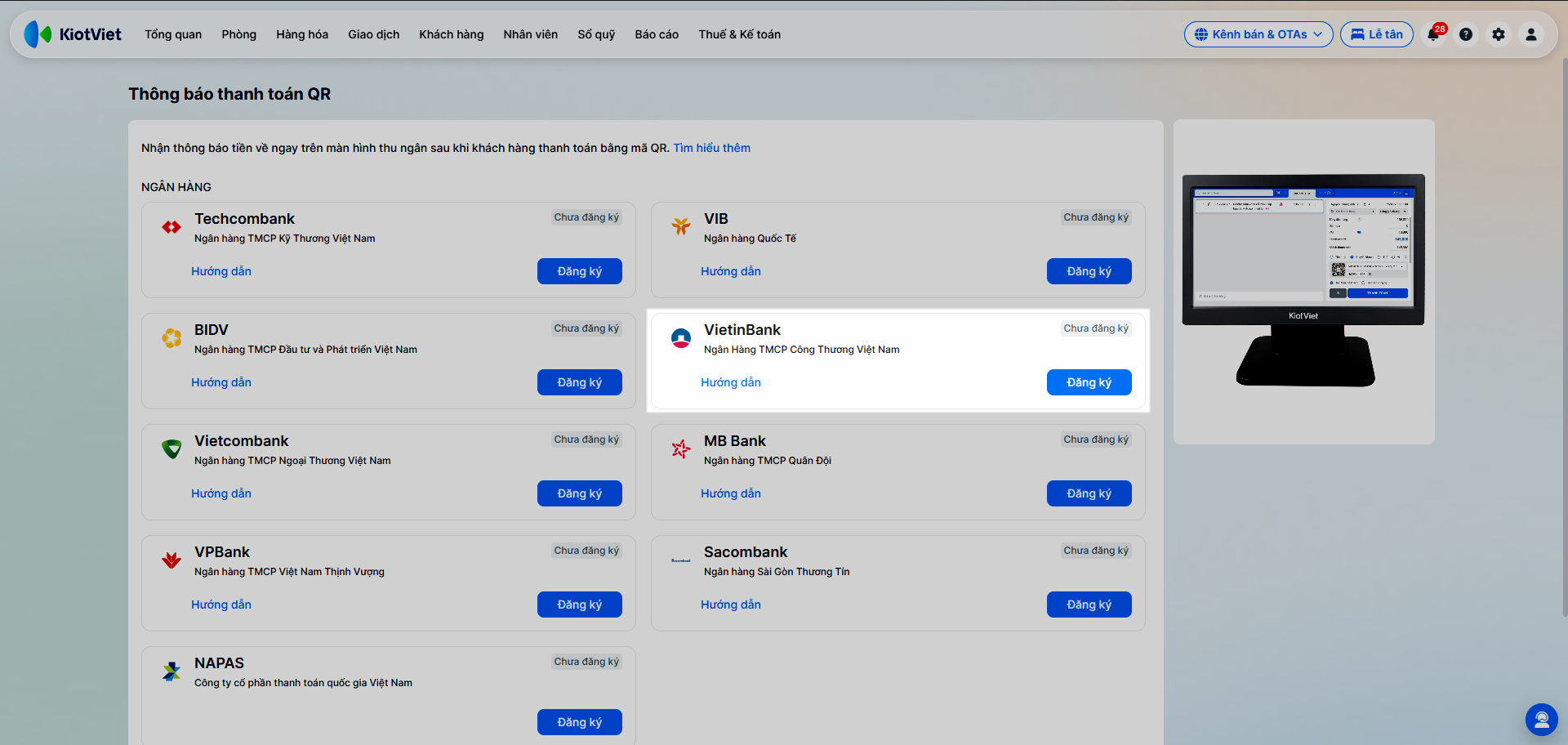
Task: Click Sacombank's Chưa đăng ký status badge
Action: tap(1096, 551)
